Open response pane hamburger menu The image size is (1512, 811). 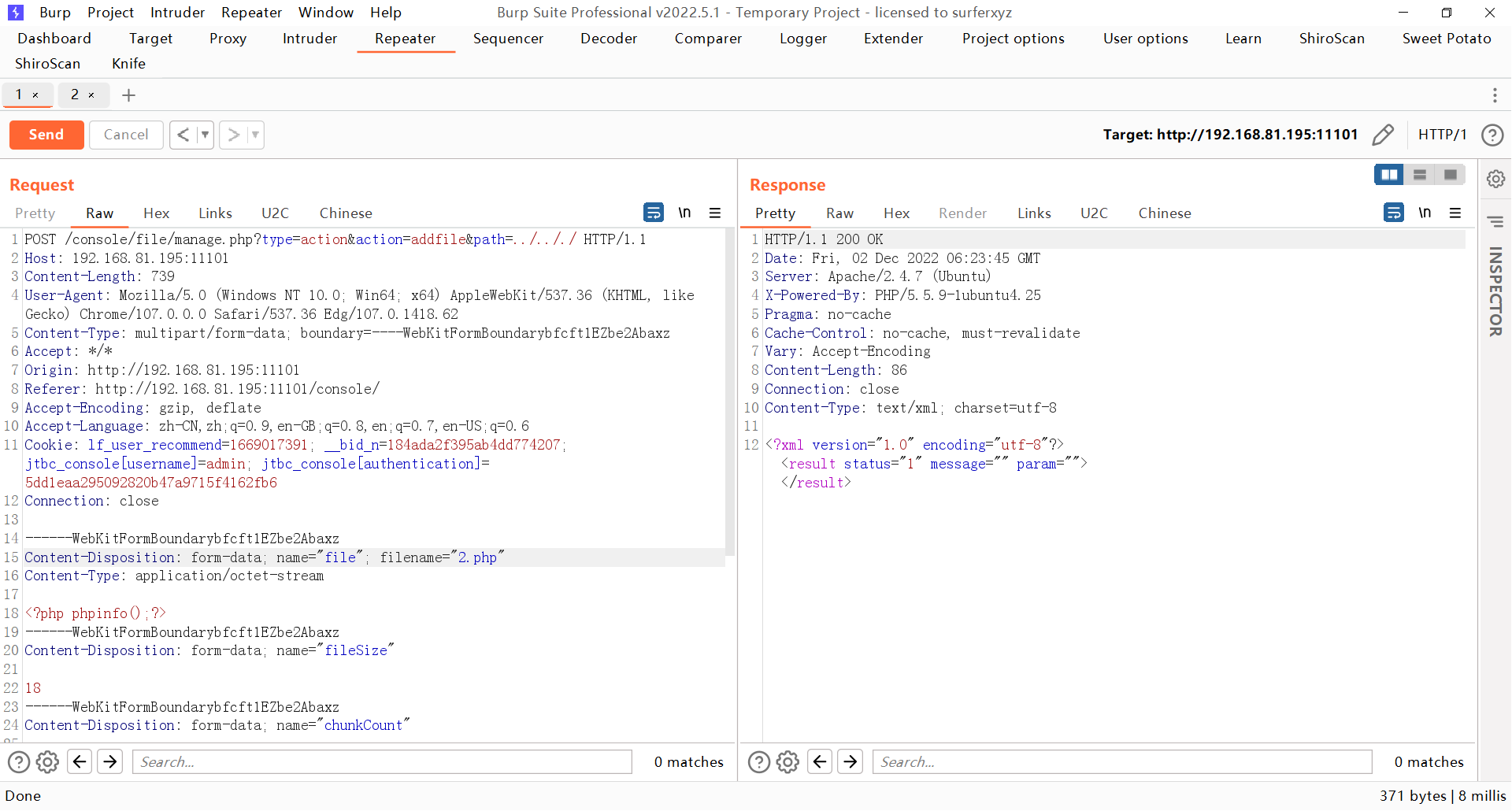(1455, 213)
